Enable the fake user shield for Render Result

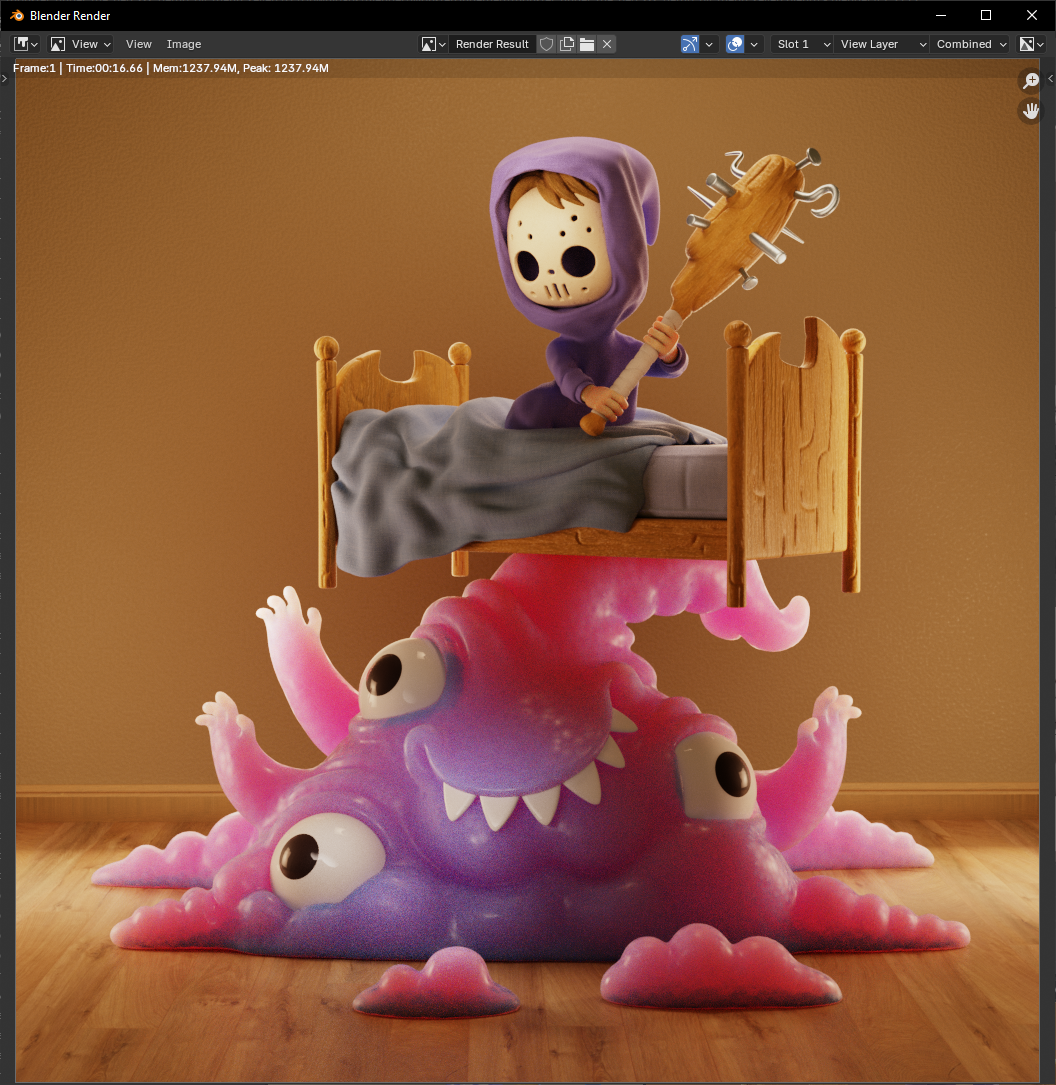pyautogui.click(x=546, y=43)
